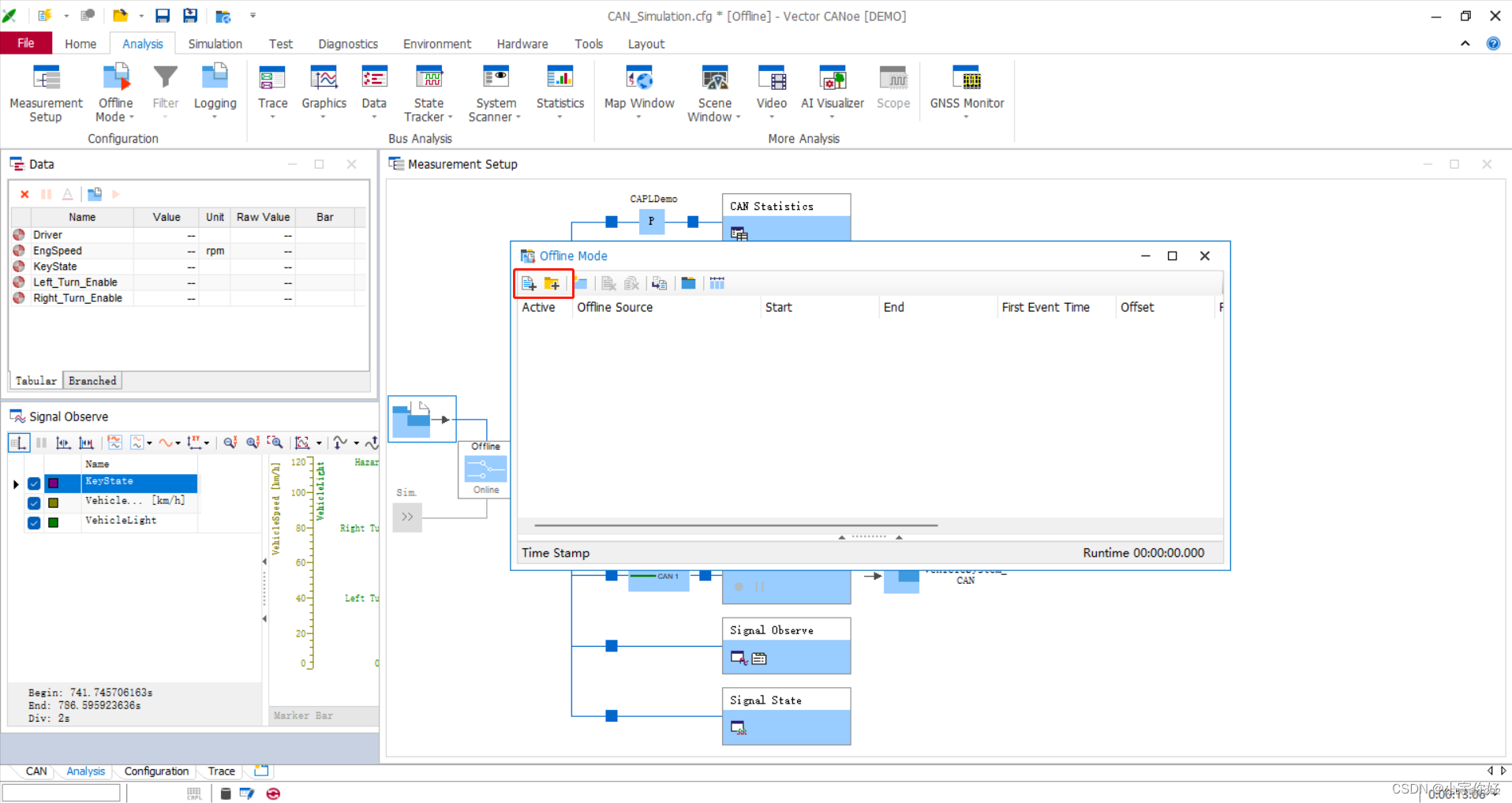Switch to the Diagnostics ribbon tab
This screenshot has width=1512, height=803.
click(x=348, y=44)
